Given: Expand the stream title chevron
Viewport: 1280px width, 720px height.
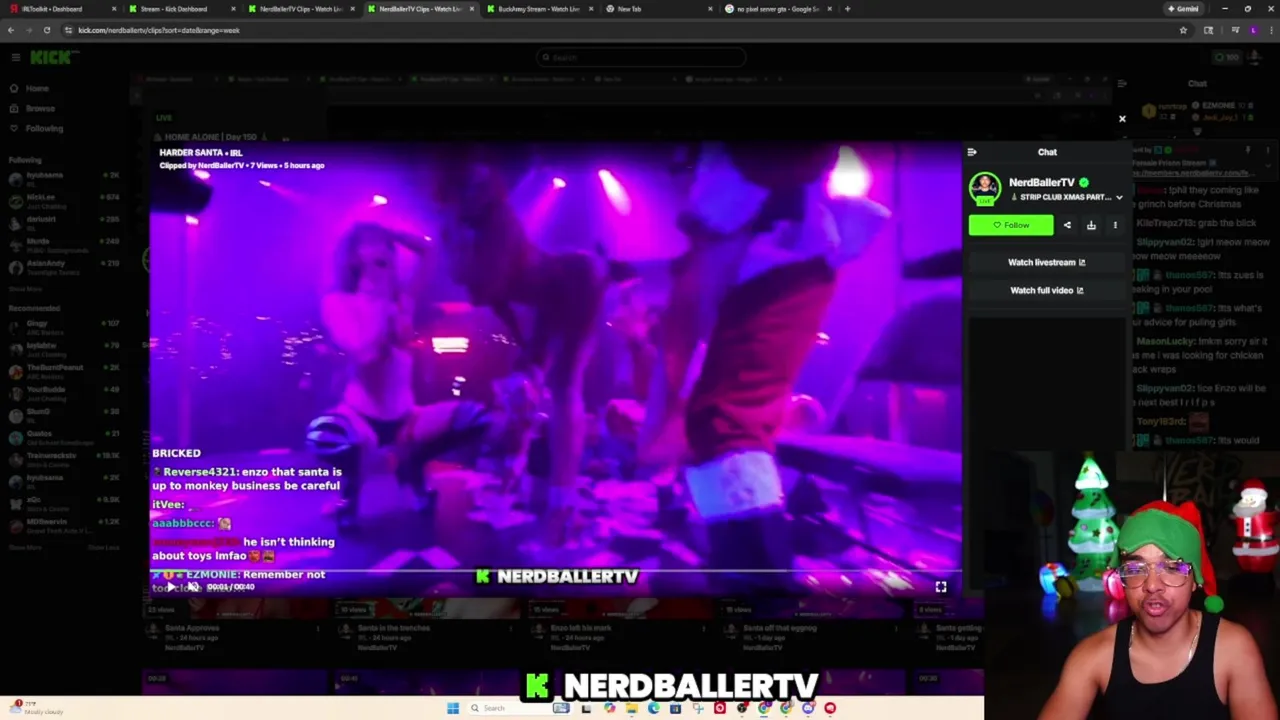Looking at the screenshot, I should (x=1119, y=198).
